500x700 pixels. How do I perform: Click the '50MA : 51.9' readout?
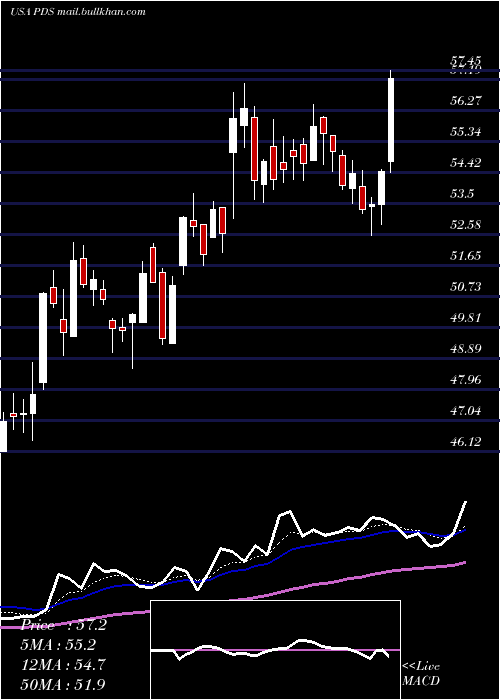point(63,684)
